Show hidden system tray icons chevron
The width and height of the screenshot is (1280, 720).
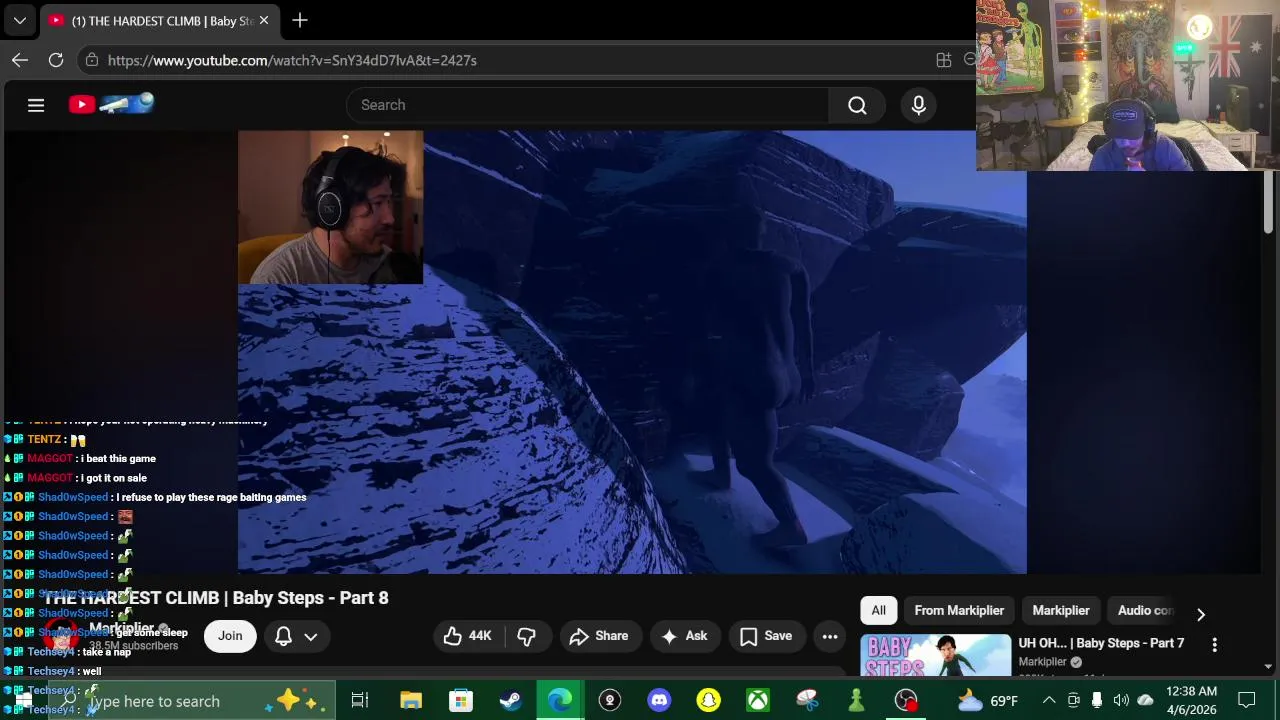1049,701
